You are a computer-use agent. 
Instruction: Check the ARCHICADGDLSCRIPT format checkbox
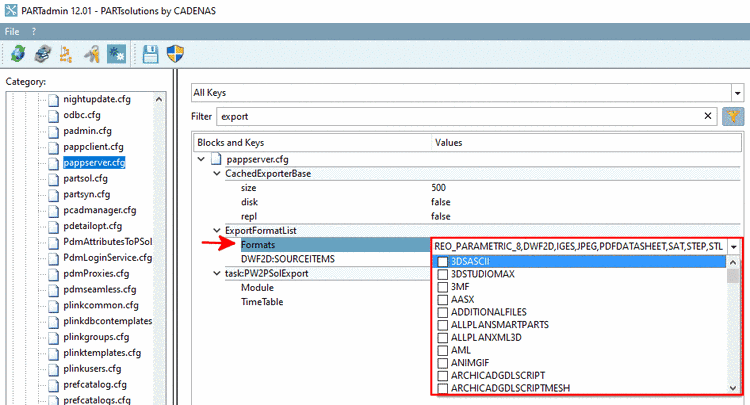443,376
